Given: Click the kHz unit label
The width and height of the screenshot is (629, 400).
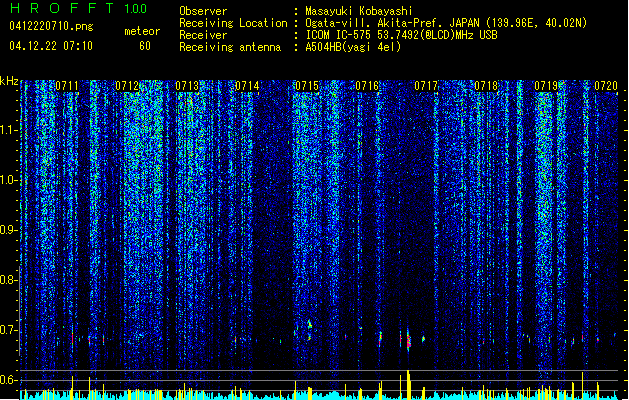Looking at the screenshot, I should pyautogui.click(x=9, y=81).
